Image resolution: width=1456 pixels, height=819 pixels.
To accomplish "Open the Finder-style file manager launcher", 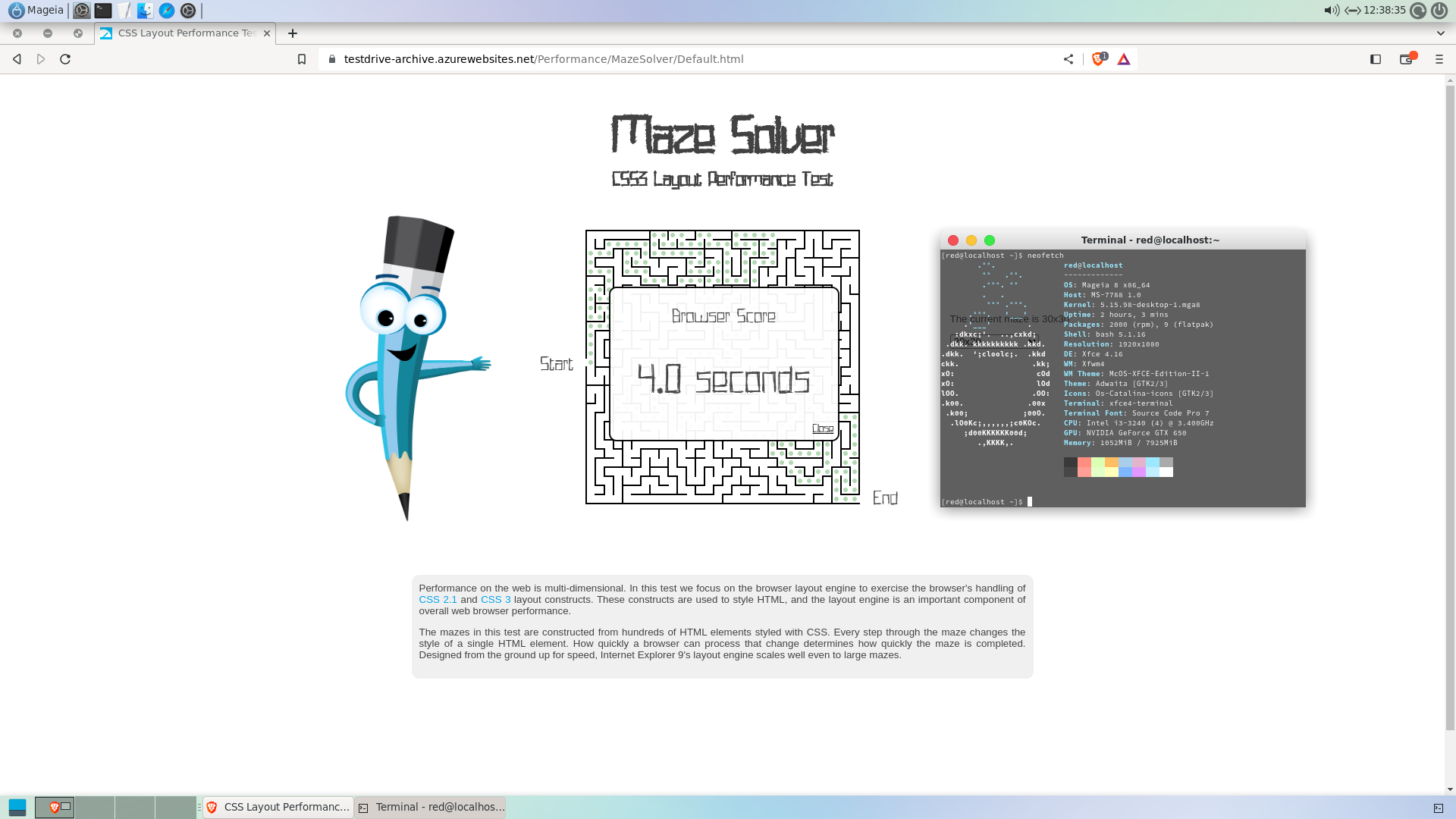I will tap(146, 11).
